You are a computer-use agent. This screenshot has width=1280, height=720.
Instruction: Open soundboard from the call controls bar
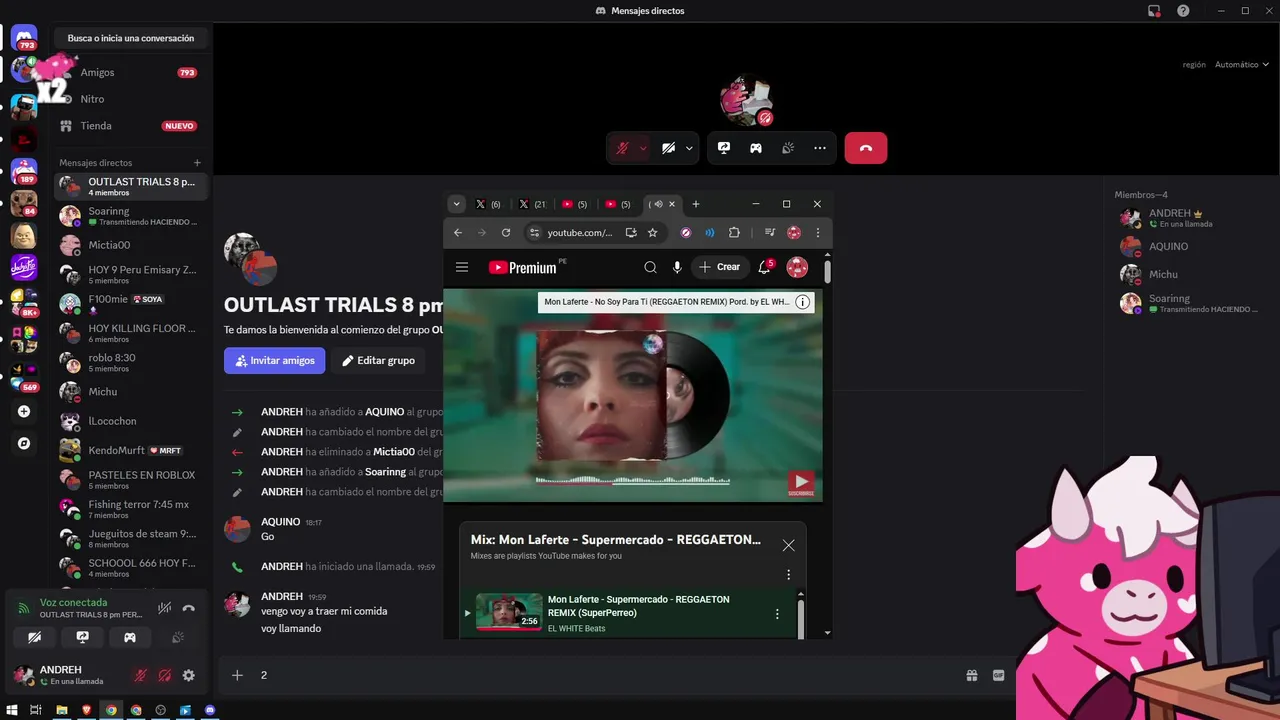click(x=788, y=148)
